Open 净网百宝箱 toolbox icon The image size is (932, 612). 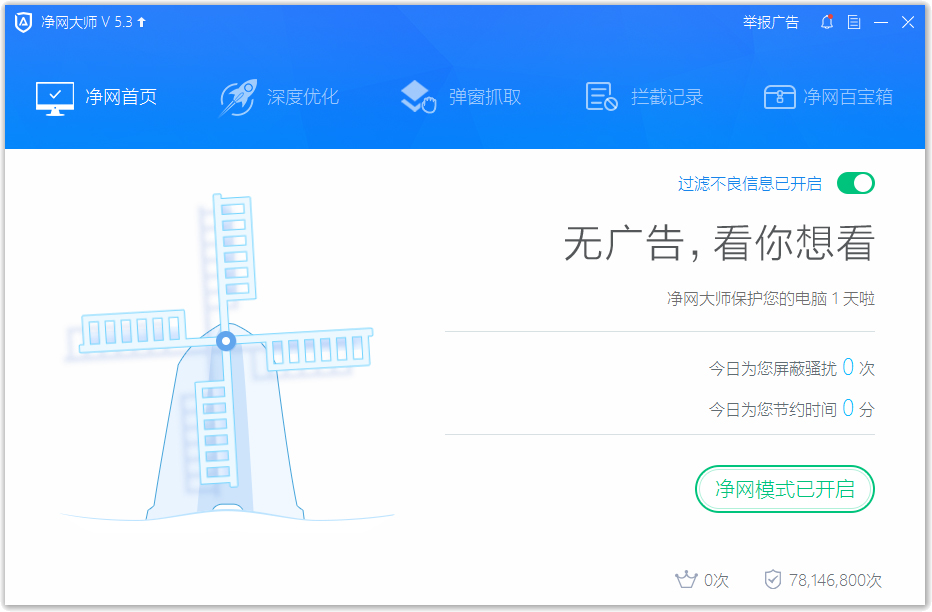[779, 96]
